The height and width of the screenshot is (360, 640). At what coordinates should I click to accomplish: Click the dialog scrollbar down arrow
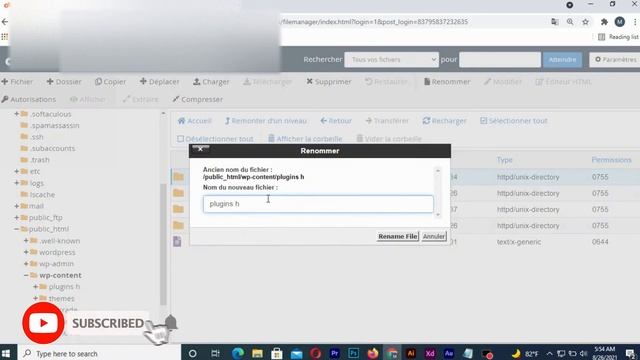(438, 214)
